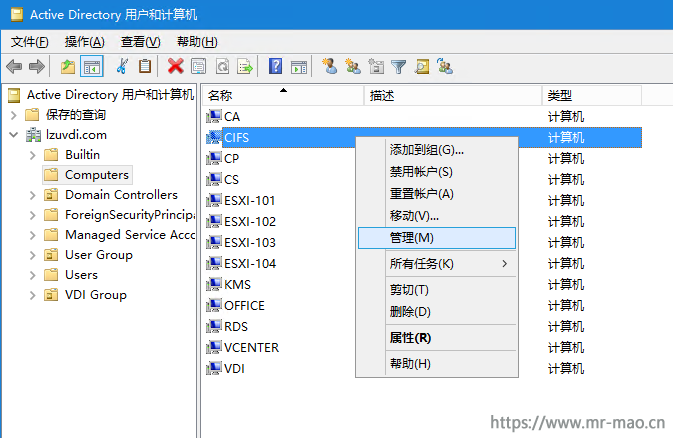Toggle the show/hide action pane icon
Screen dimensions: 673x438
(299, 67)
